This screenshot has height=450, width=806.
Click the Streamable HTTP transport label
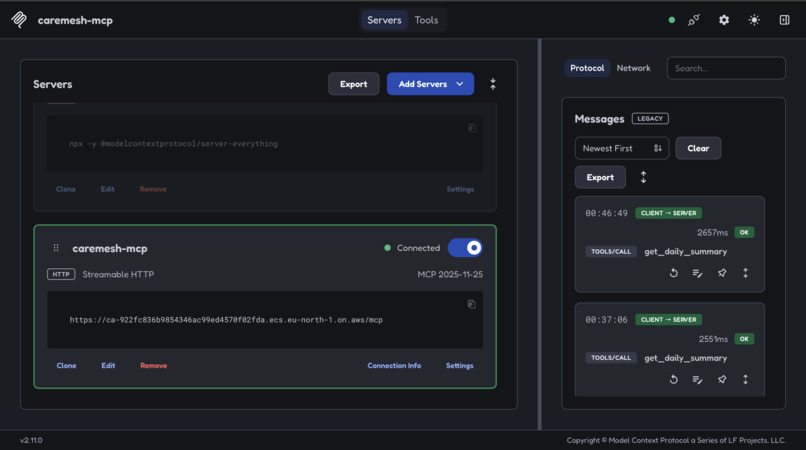click(118, 275)
